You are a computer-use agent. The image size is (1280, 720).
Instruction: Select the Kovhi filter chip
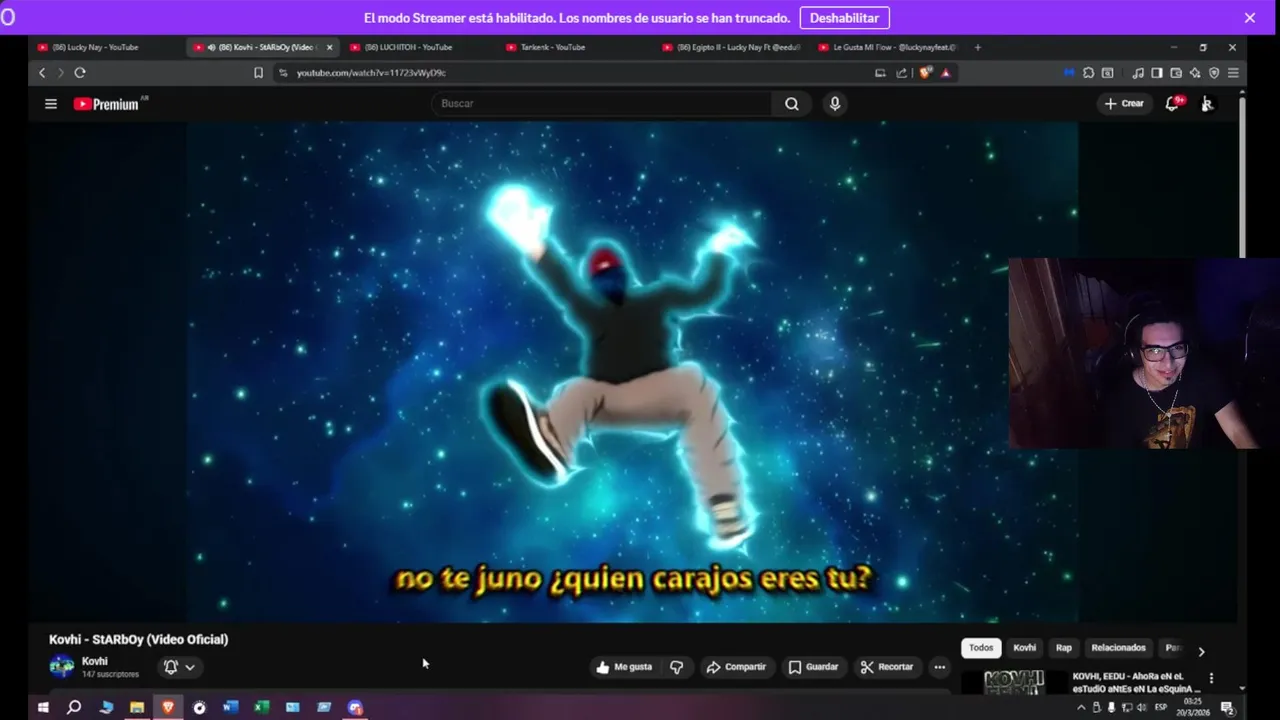1024,648
